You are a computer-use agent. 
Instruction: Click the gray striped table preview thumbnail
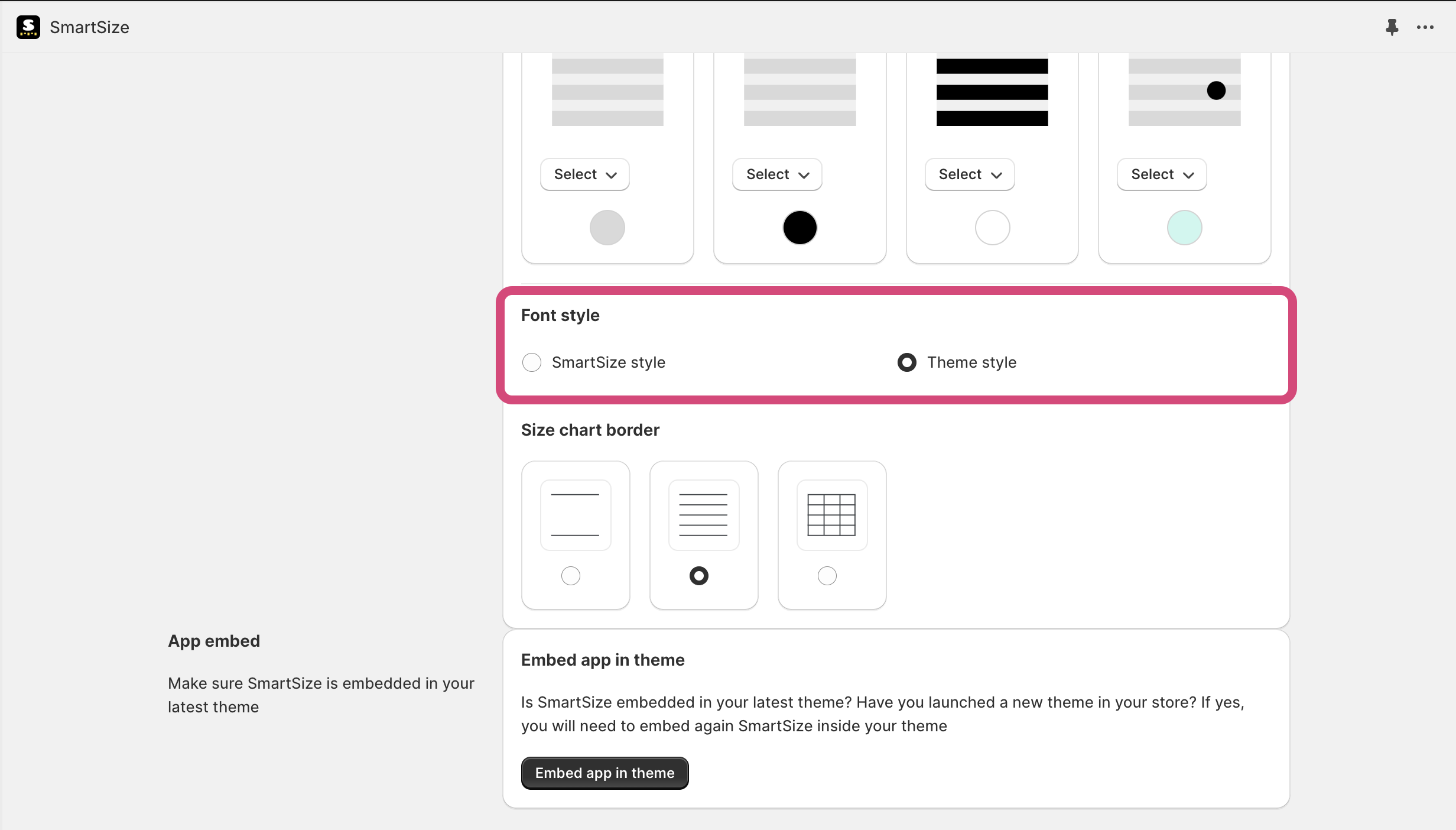point(607,90)
